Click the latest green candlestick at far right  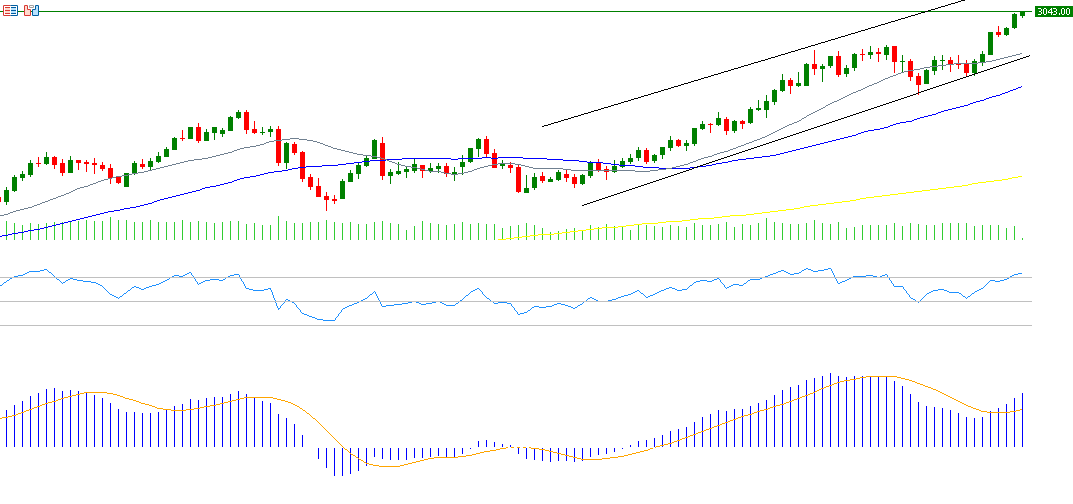click(1022, 12)
